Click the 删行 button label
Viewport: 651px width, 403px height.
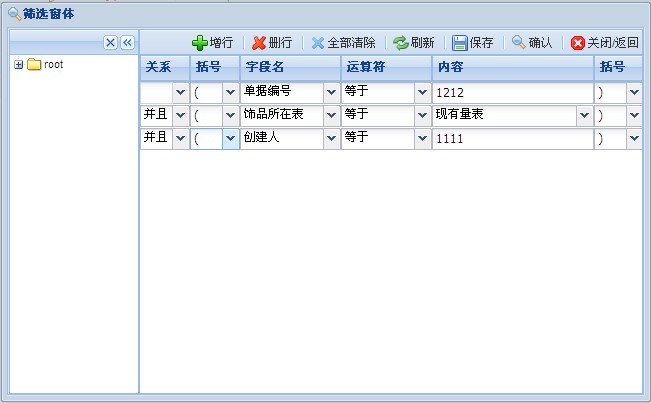point(280,43)
